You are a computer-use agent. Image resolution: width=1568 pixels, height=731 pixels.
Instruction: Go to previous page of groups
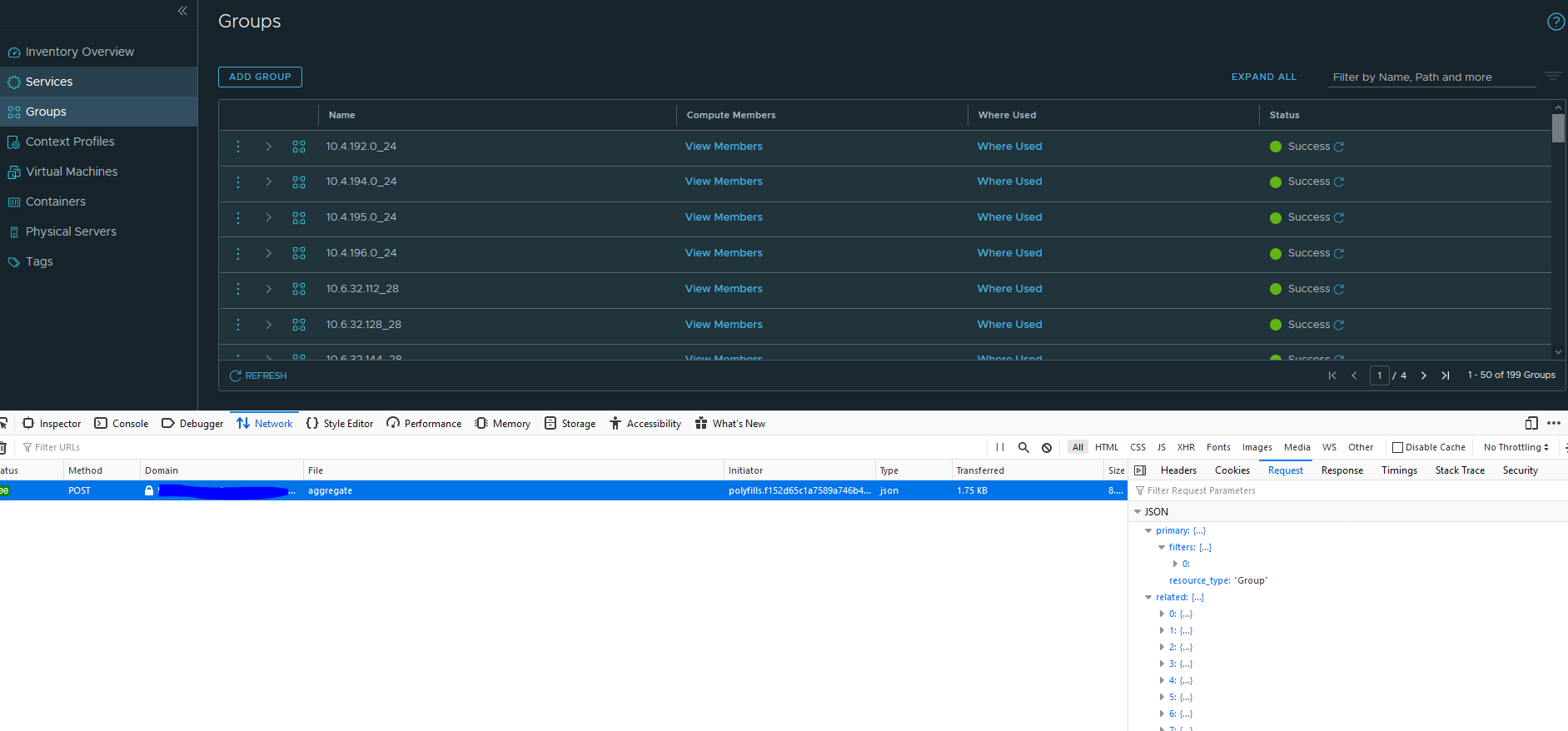point(1354,375)
